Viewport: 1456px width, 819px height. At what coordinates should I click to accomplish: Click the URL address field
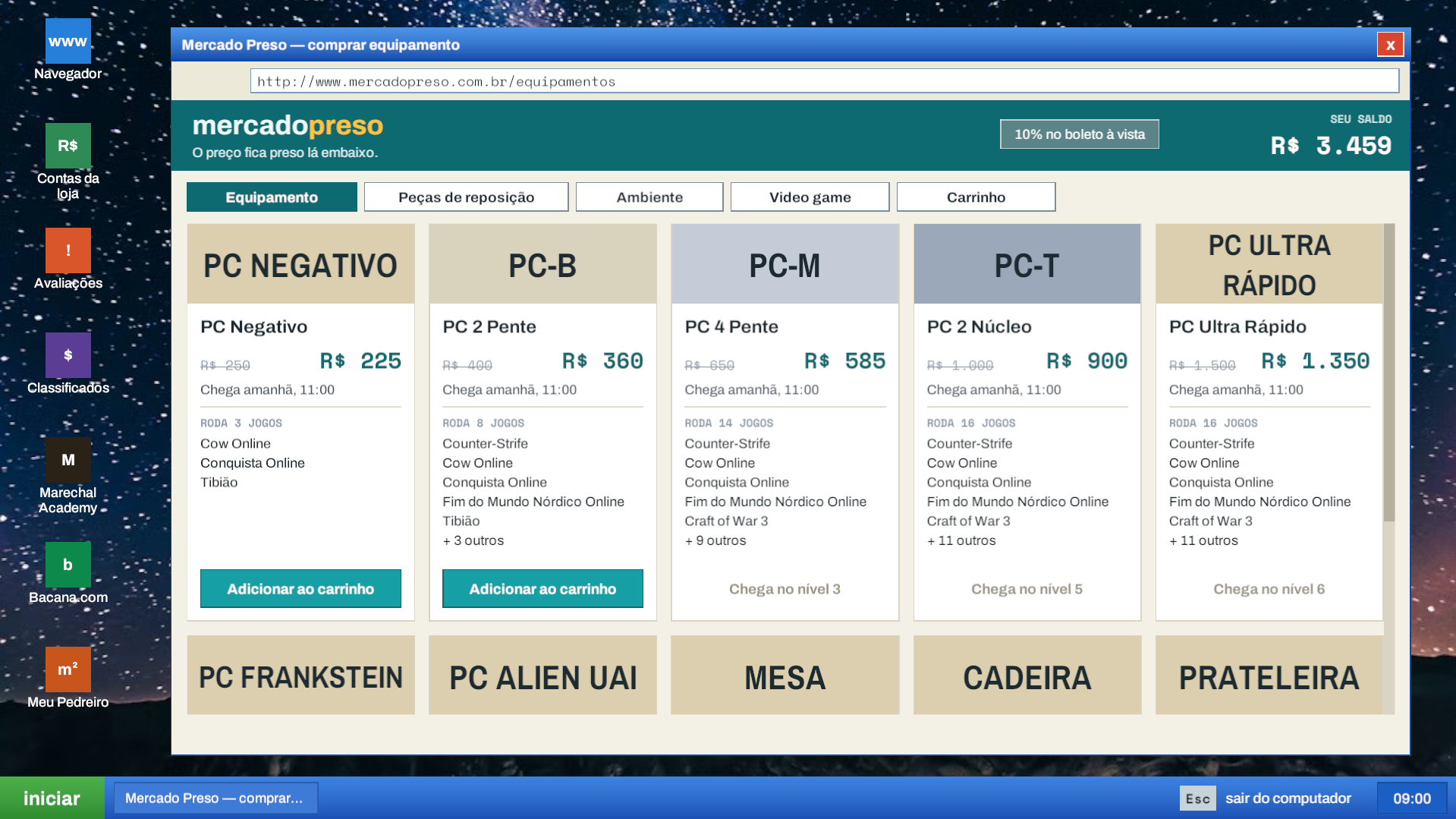pyautogui.click(x=825, y=81)
